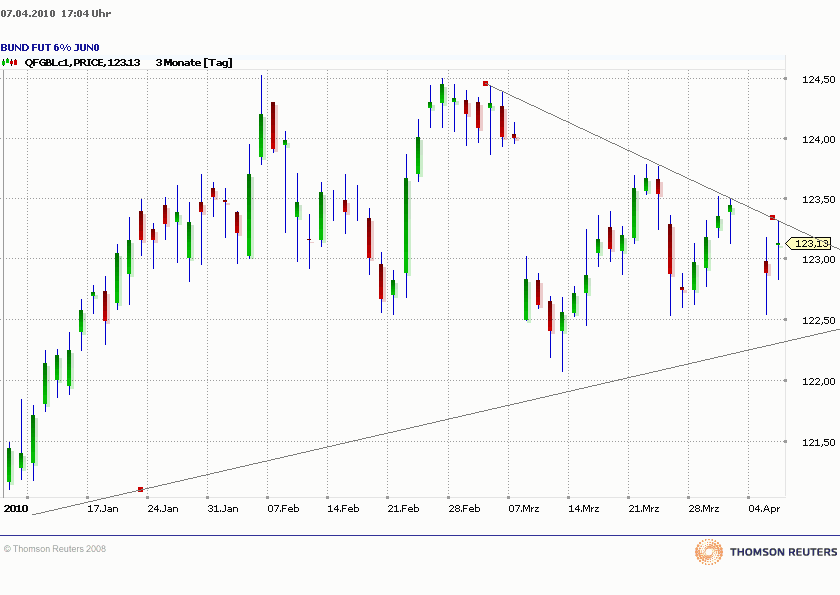This screenshot has height=595, width=840.
Task: Click the 14.Feb date axis label
Action: pyautogui.click(x=343, y=508)
